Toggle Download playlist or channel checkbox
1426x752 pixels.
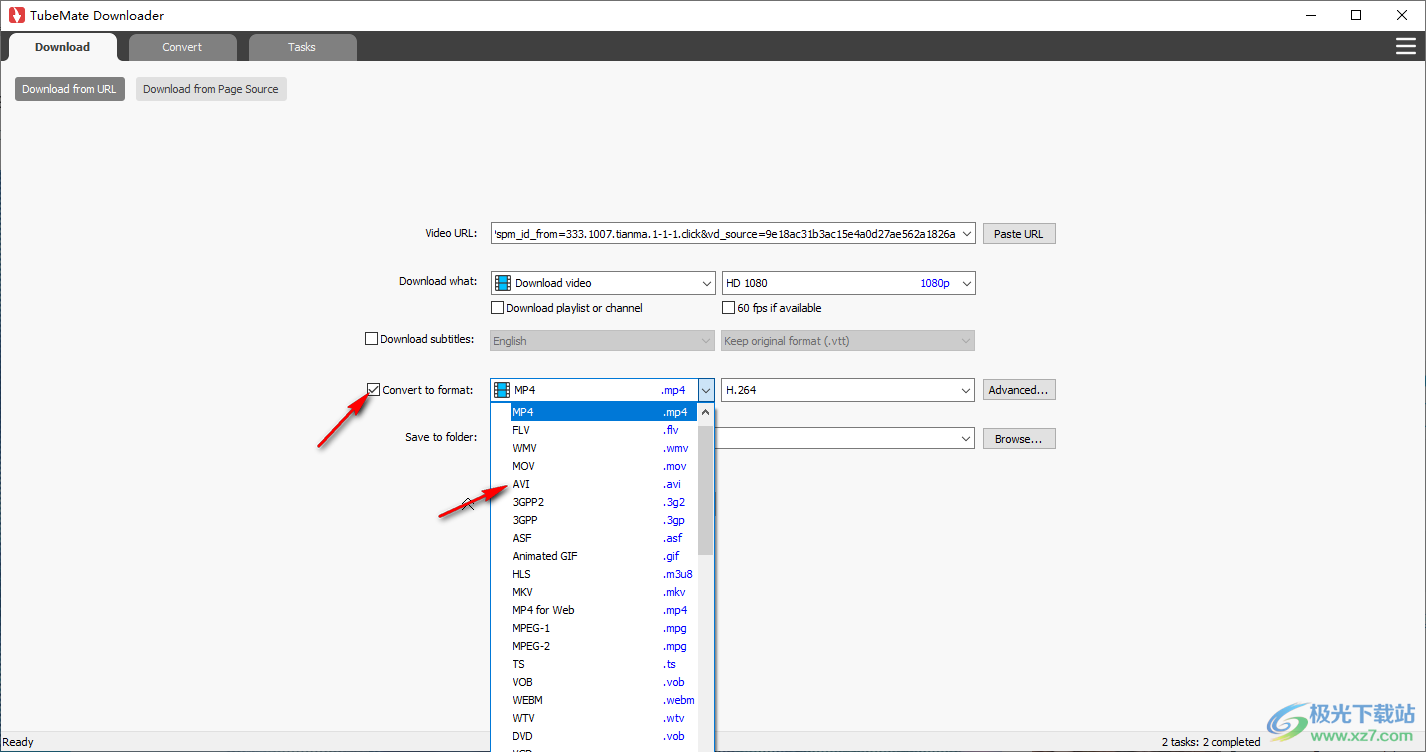(498, 308)
